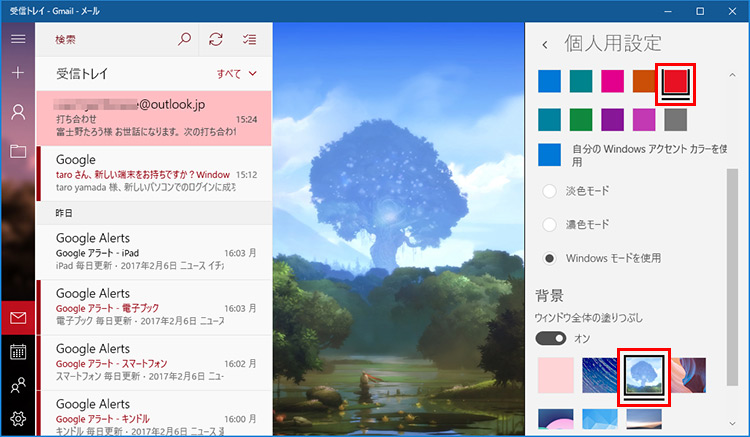Choose the Windows モードを使用 option
This screenshot has width=750, height=437.
[549, 259]
